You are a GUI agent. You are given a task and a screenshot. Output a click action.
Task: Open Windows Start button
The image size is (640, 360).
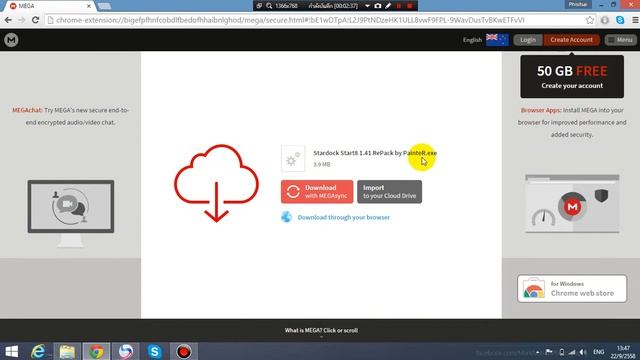11,351
